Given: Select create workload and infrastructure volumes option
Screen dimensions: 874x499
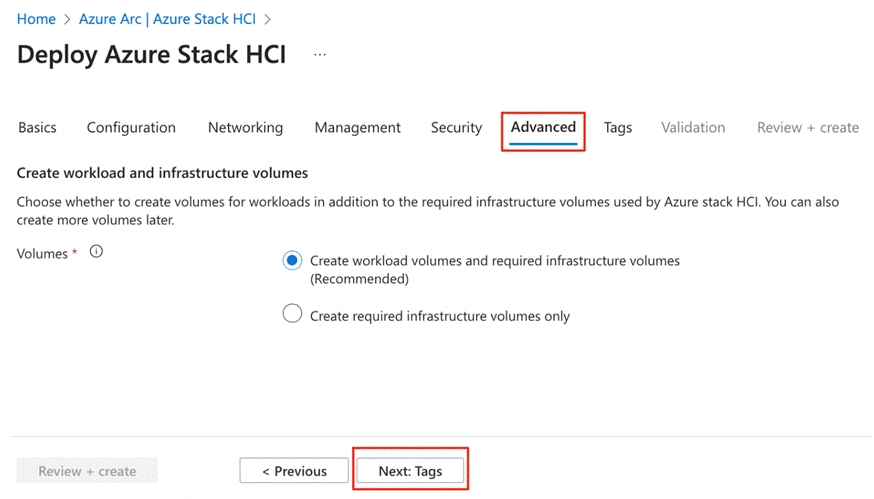Looking at the screenshot, I should pos(292,261).
